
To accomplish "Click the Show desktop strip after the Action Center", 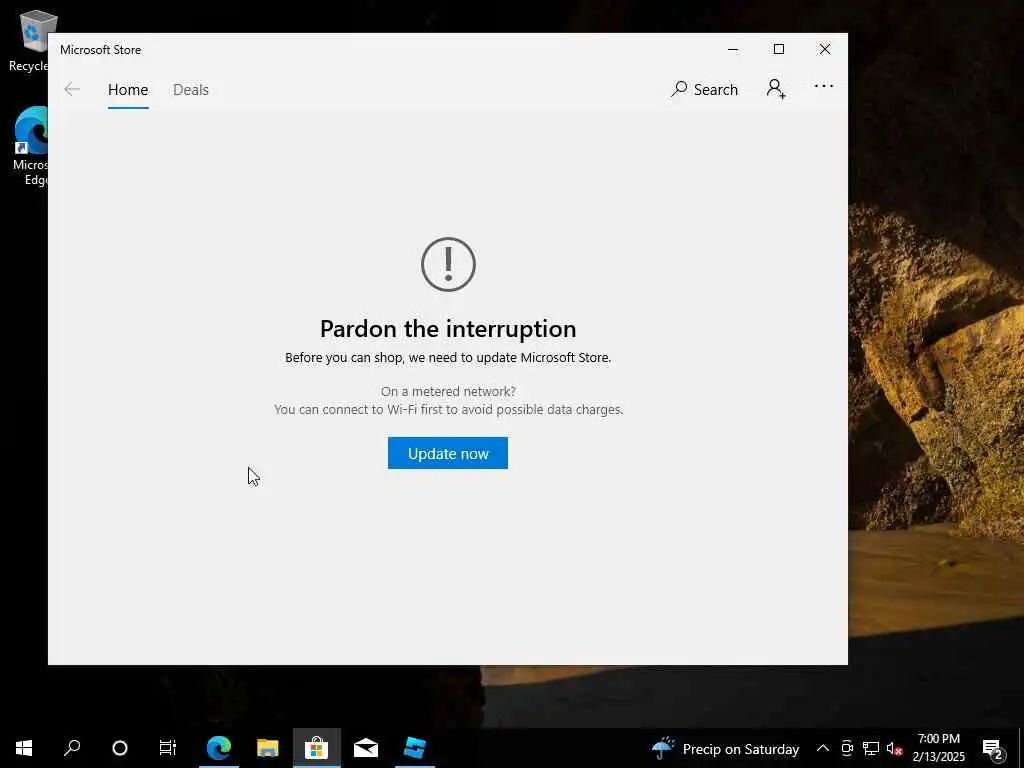I will (1021, 748).
